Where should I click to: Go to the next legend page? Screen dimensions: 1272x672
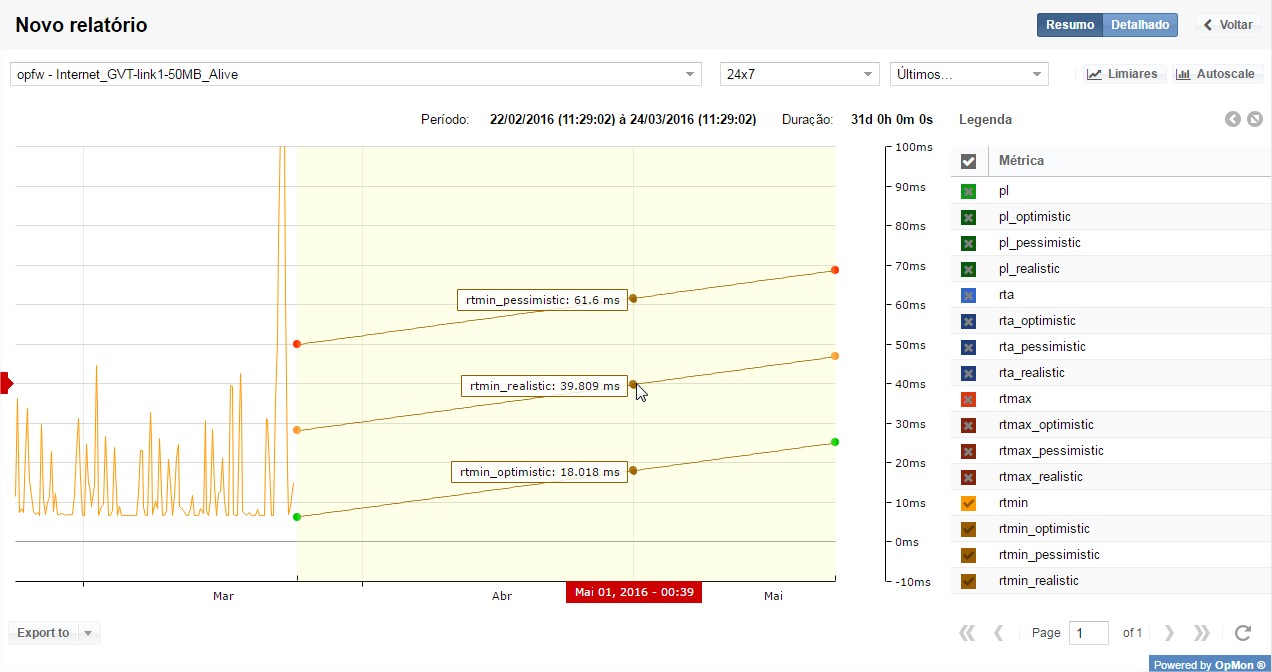coord(1169,633)
